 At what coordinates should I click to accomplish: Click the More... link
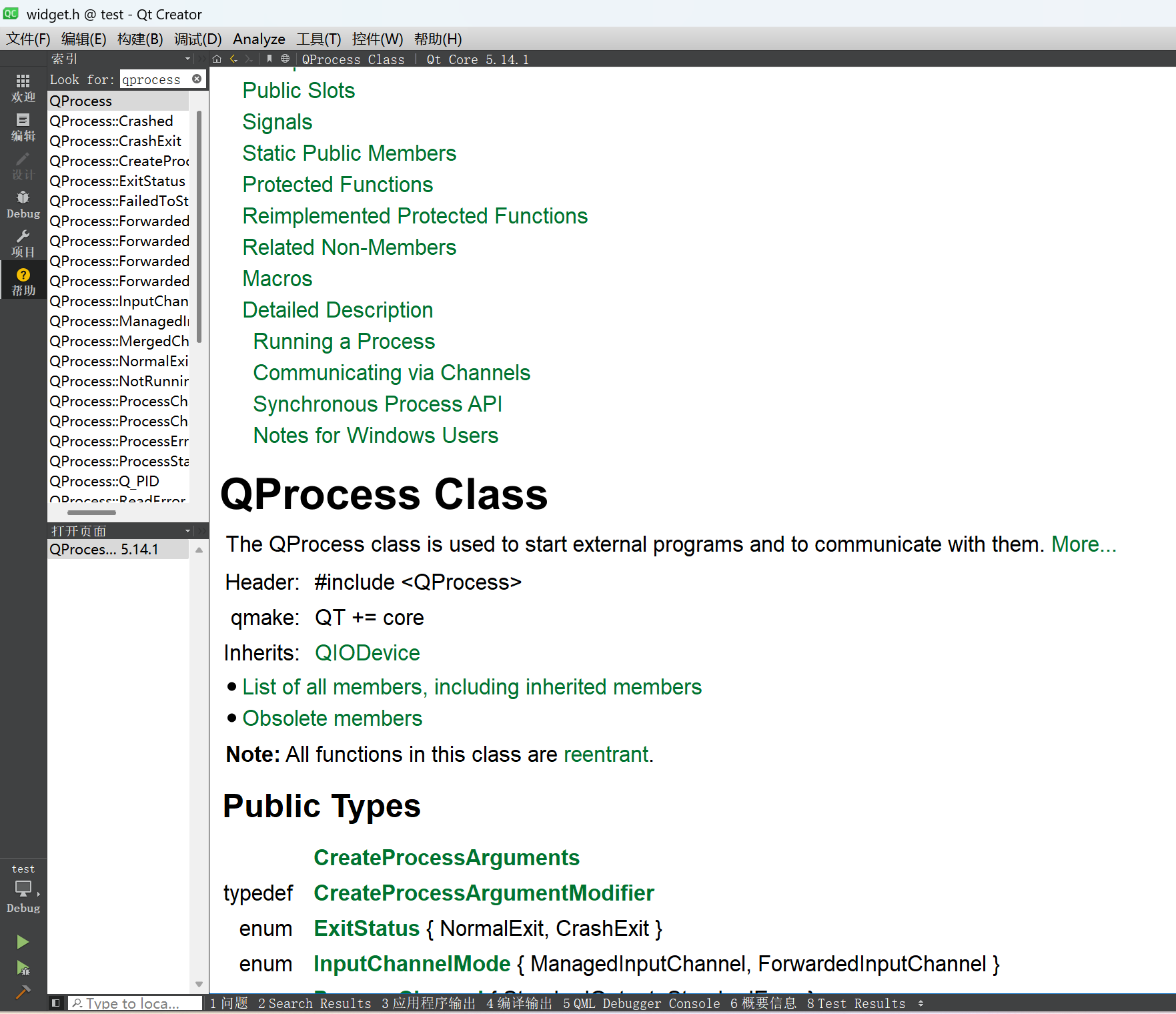[x=1084, y=544]
